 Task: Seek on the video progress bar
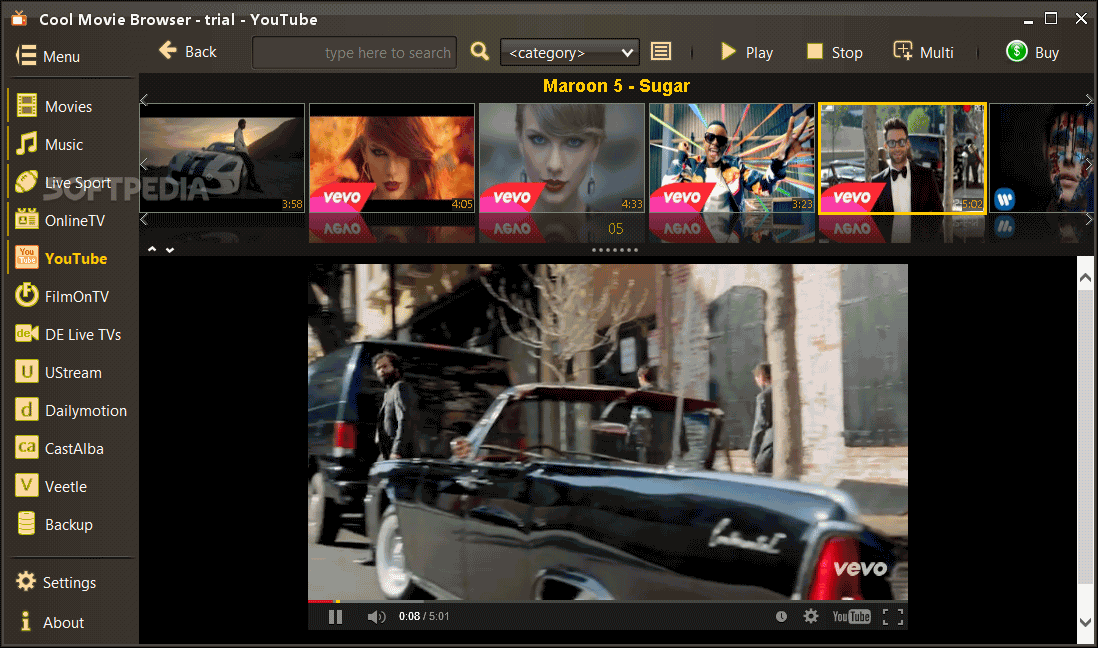[x=608, y=601]
